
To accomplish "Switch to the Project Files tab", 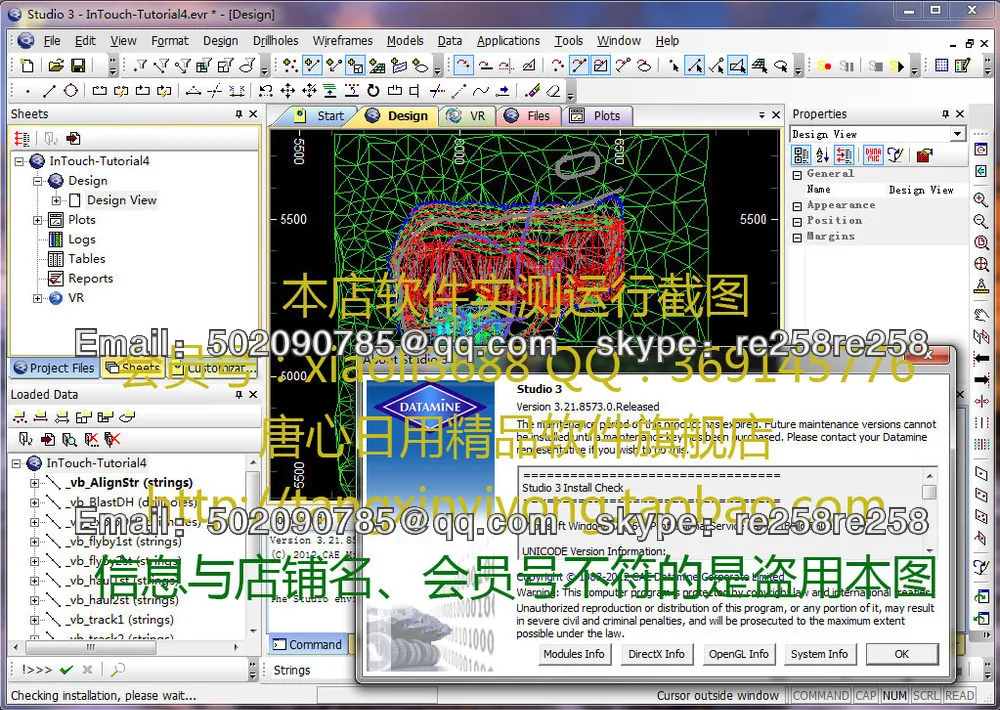I will pos(54,368).
